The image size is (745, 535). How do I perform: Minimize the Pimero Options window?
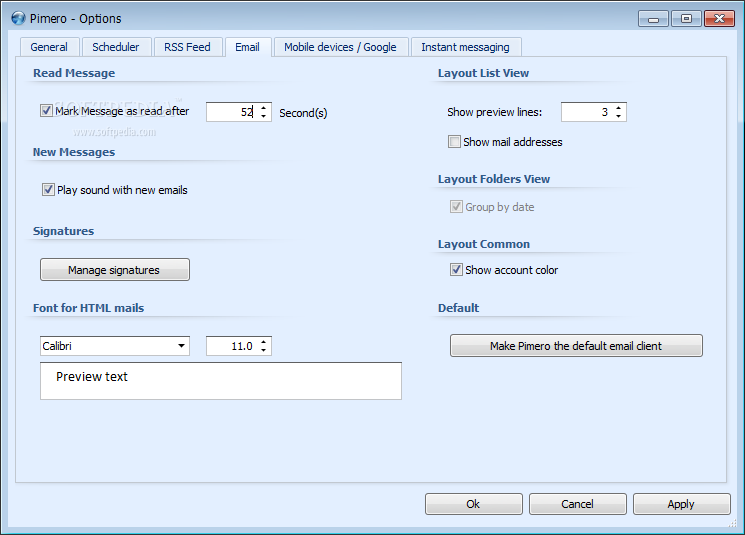(654, 19)
